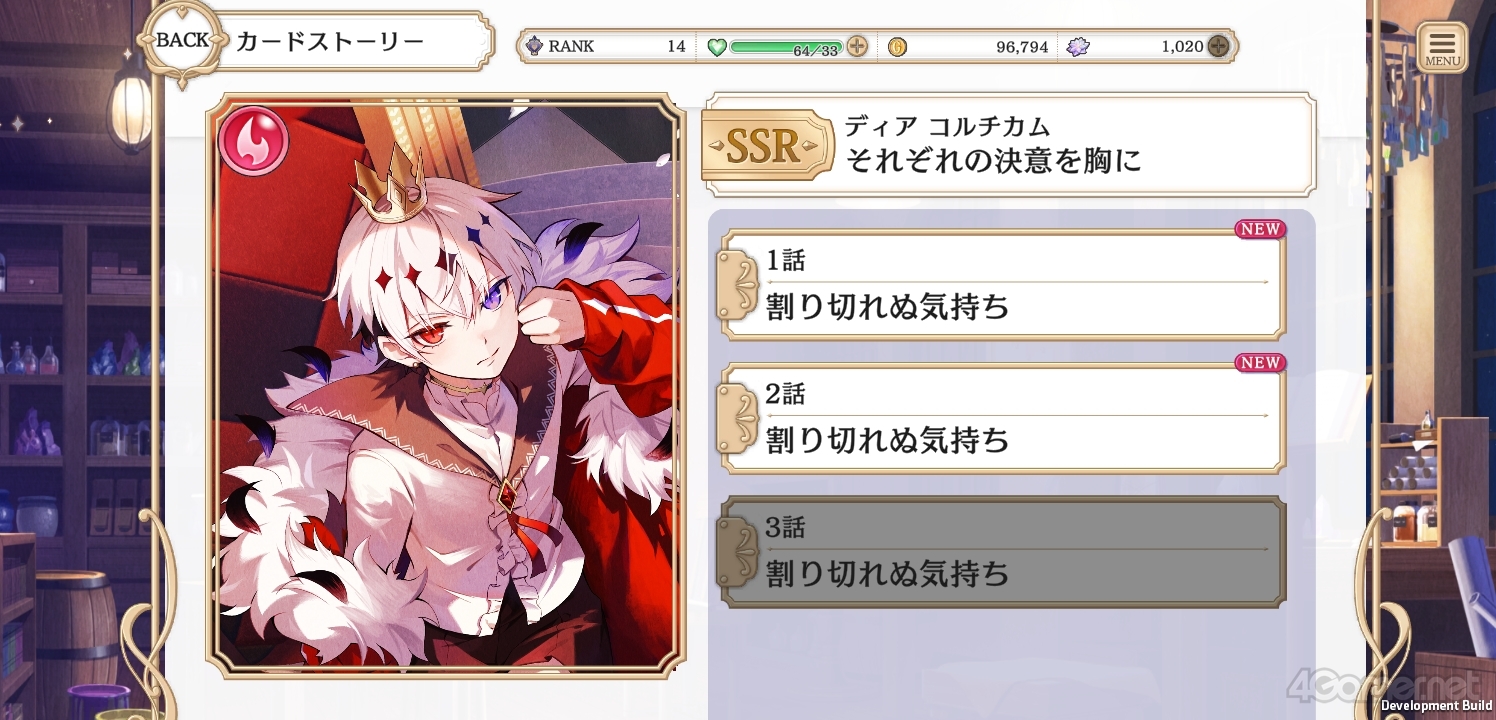View the character card illustration
Image resolution: width=1496 pixels, height=720 pixels.
click(446, 386)
